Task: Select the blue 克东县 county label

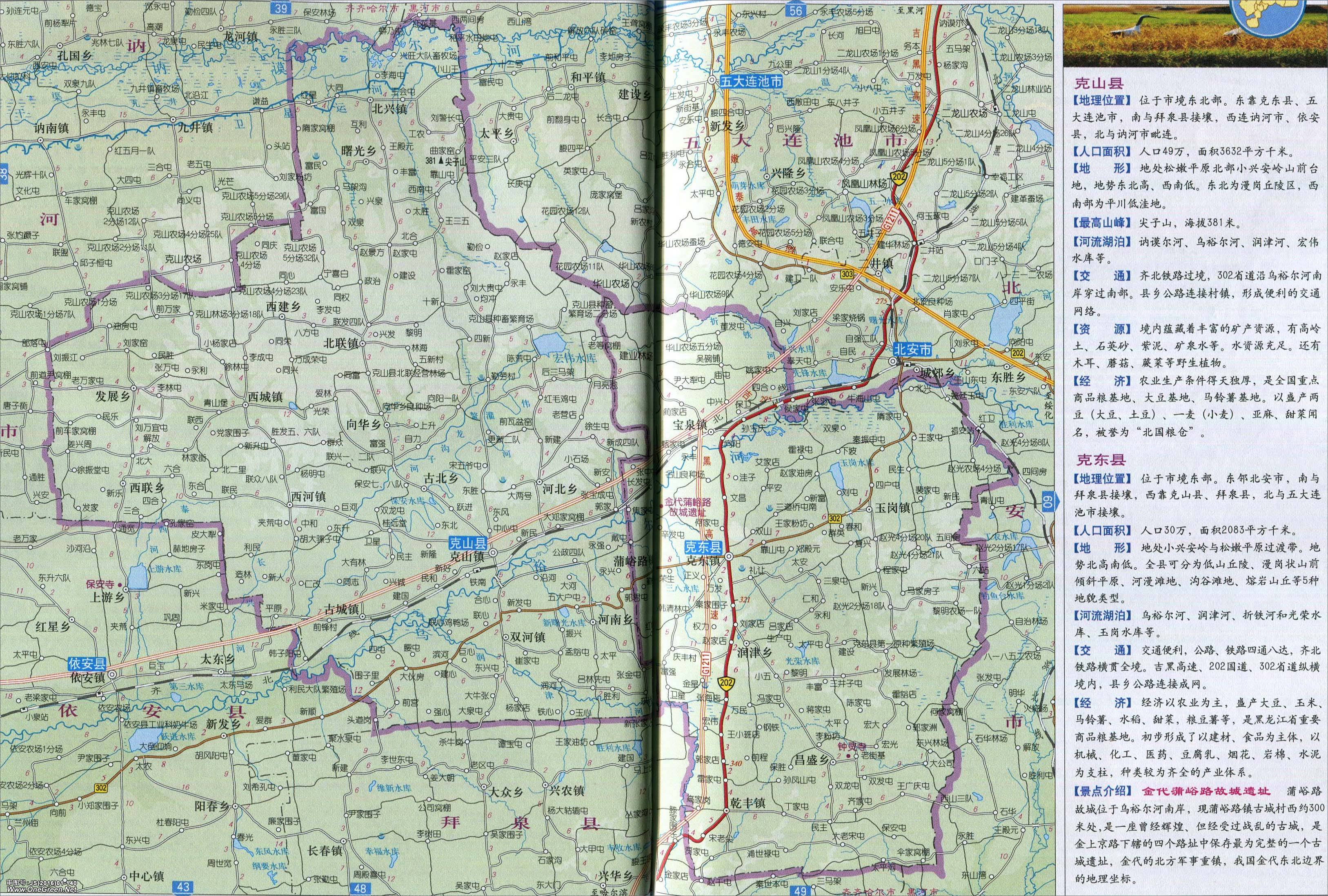Action: 704,548
